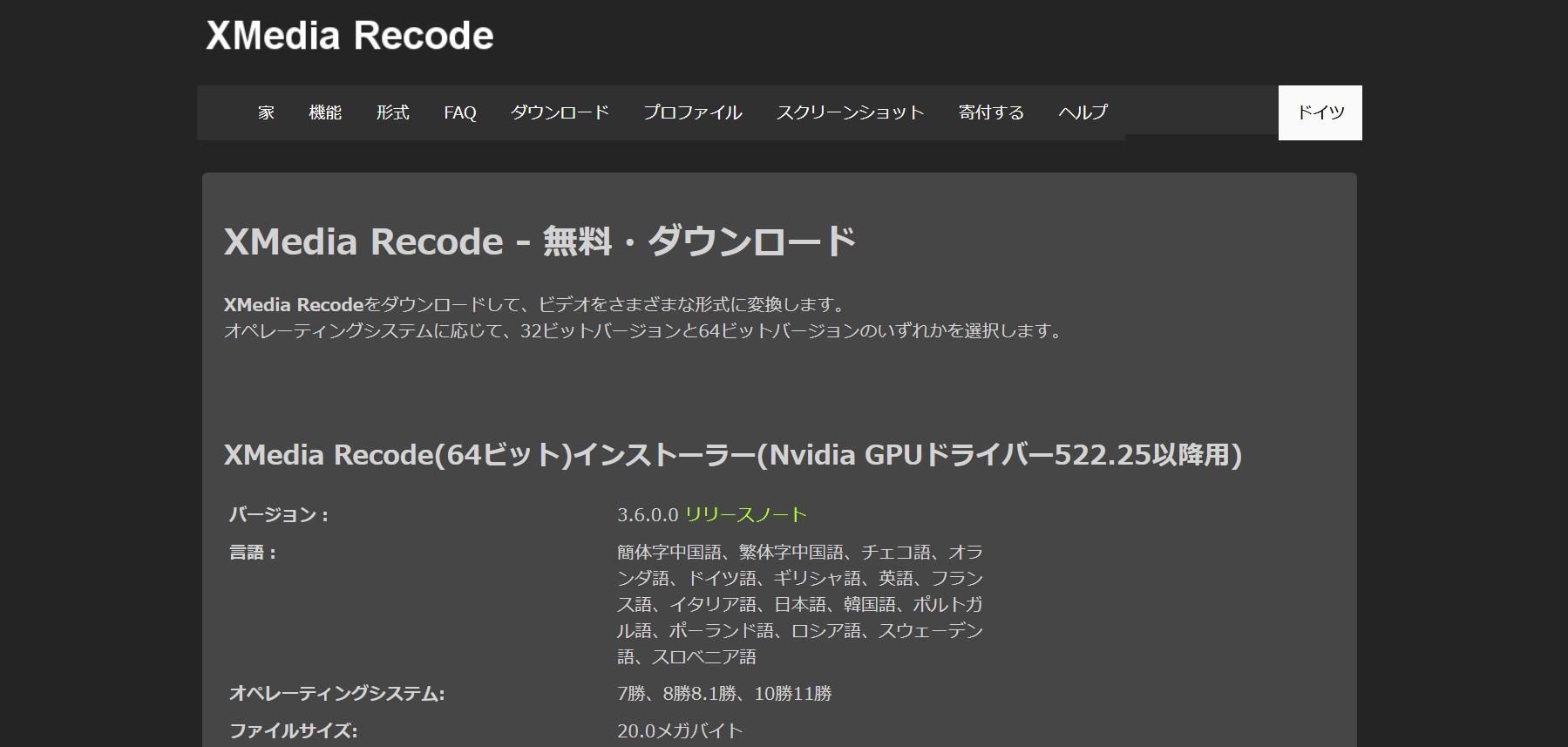The height and width of the screenshot is (747, 1568).
Task: Click the supported languages list text
Action: point(800,604)
